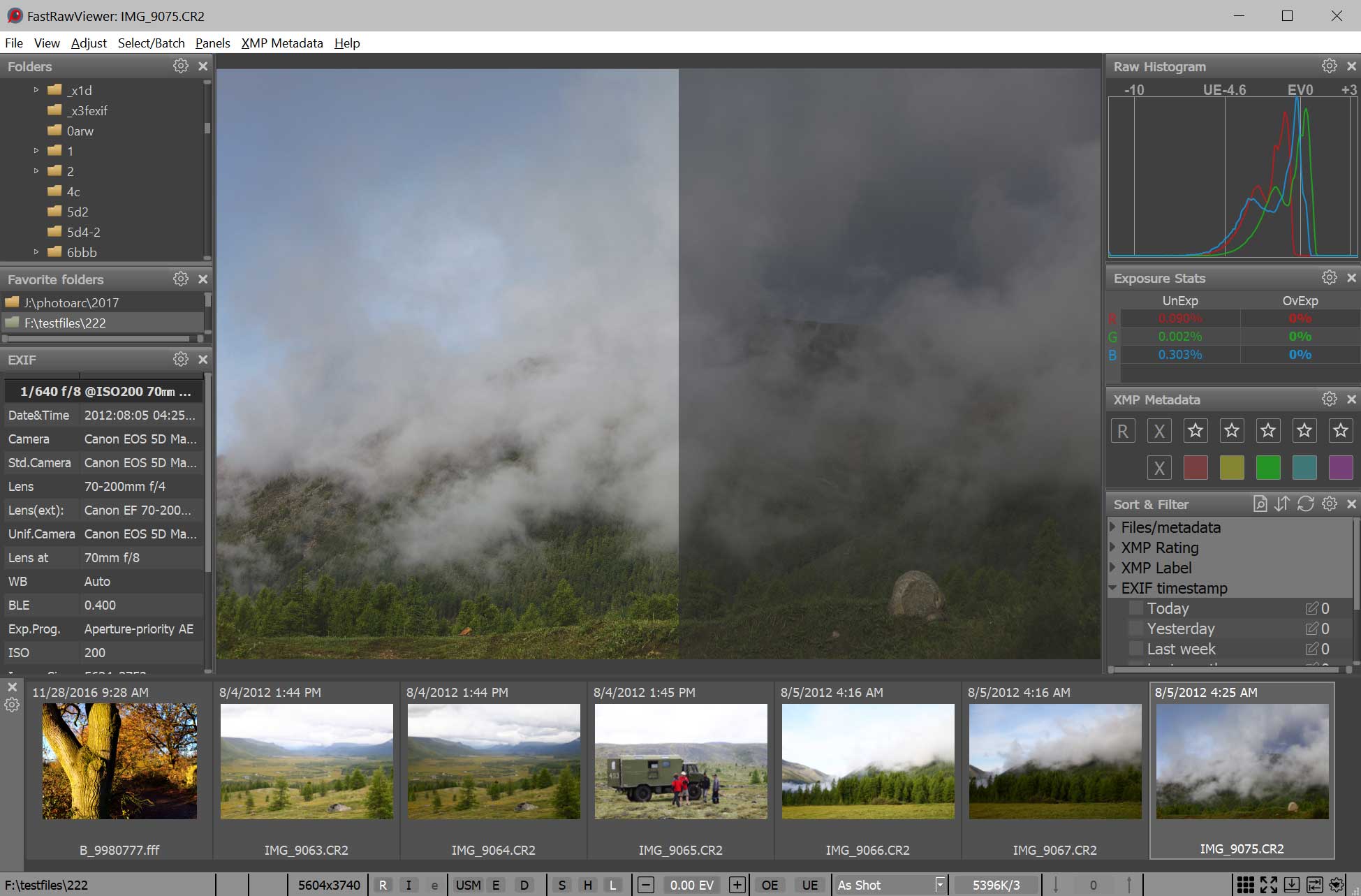Enable the Last week filter checkbox
The height and width of the screenshot is (896, 1361).
(1137, 649)
